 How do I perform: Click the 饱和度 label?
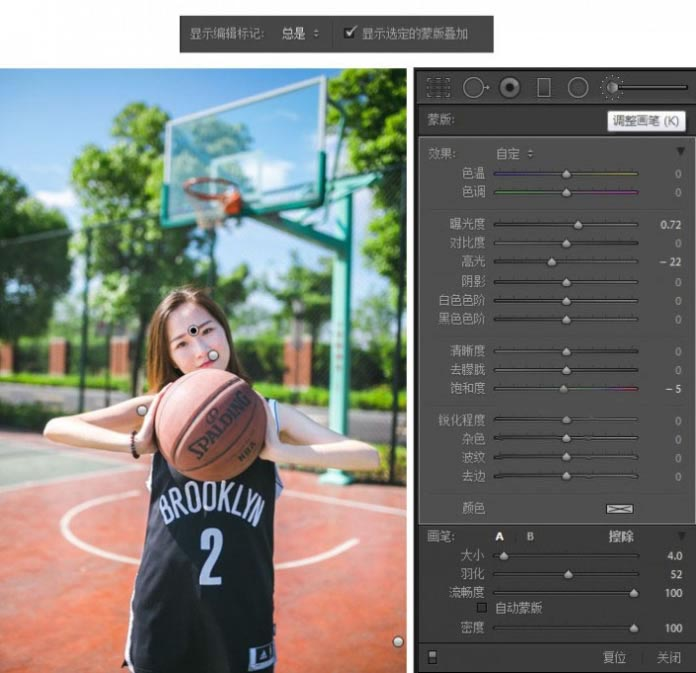(x=467, y=388)
